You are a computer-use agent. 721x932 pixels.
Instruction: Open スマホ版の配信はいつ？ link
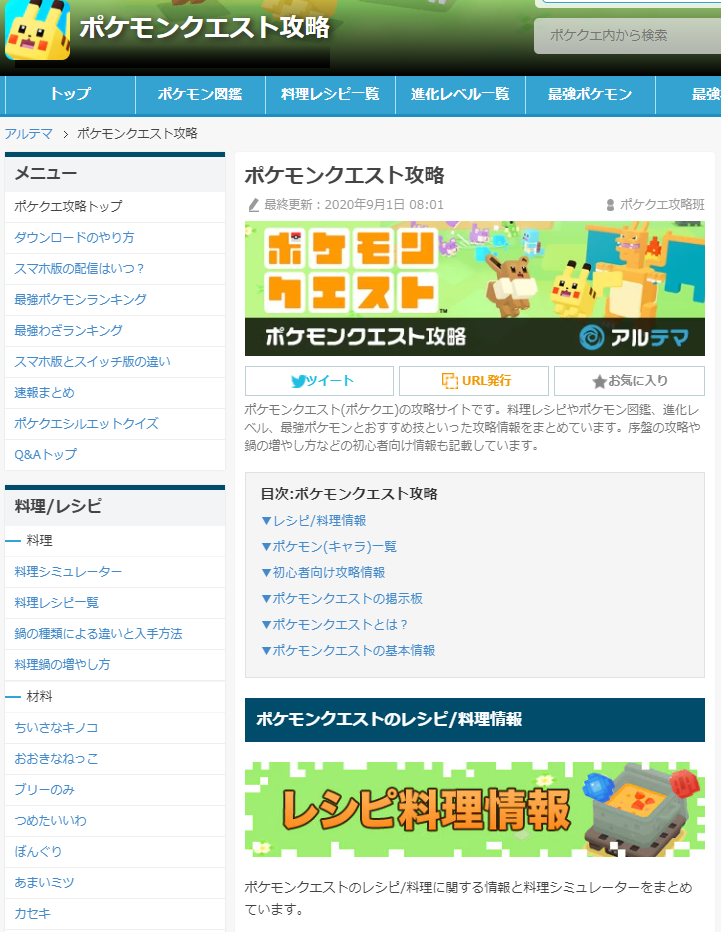pos(115,269)
